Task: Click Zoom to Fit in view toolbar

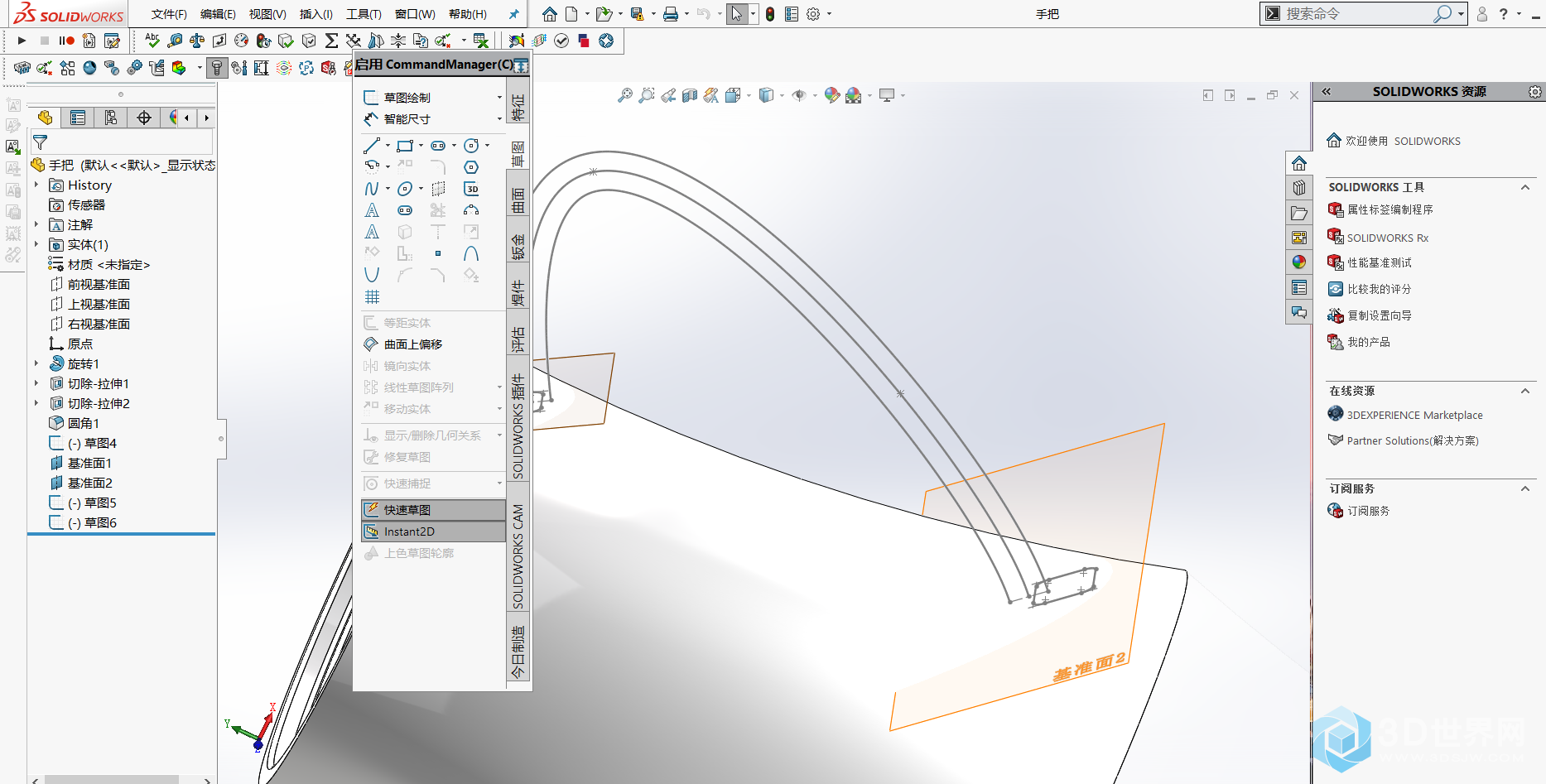Action: click(625, 96)
